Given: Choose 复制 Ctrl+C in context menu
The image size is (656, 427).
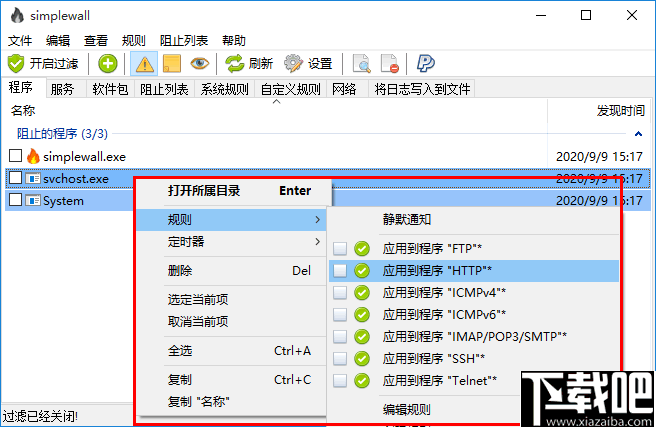Looking at the screenshot, I should coord(231,380).
